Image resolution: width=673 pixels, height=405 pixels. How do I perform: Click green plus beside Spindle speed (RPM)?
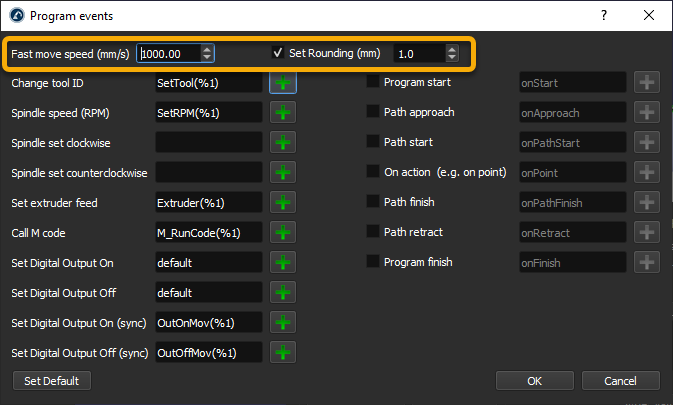[x=284, y=113]
